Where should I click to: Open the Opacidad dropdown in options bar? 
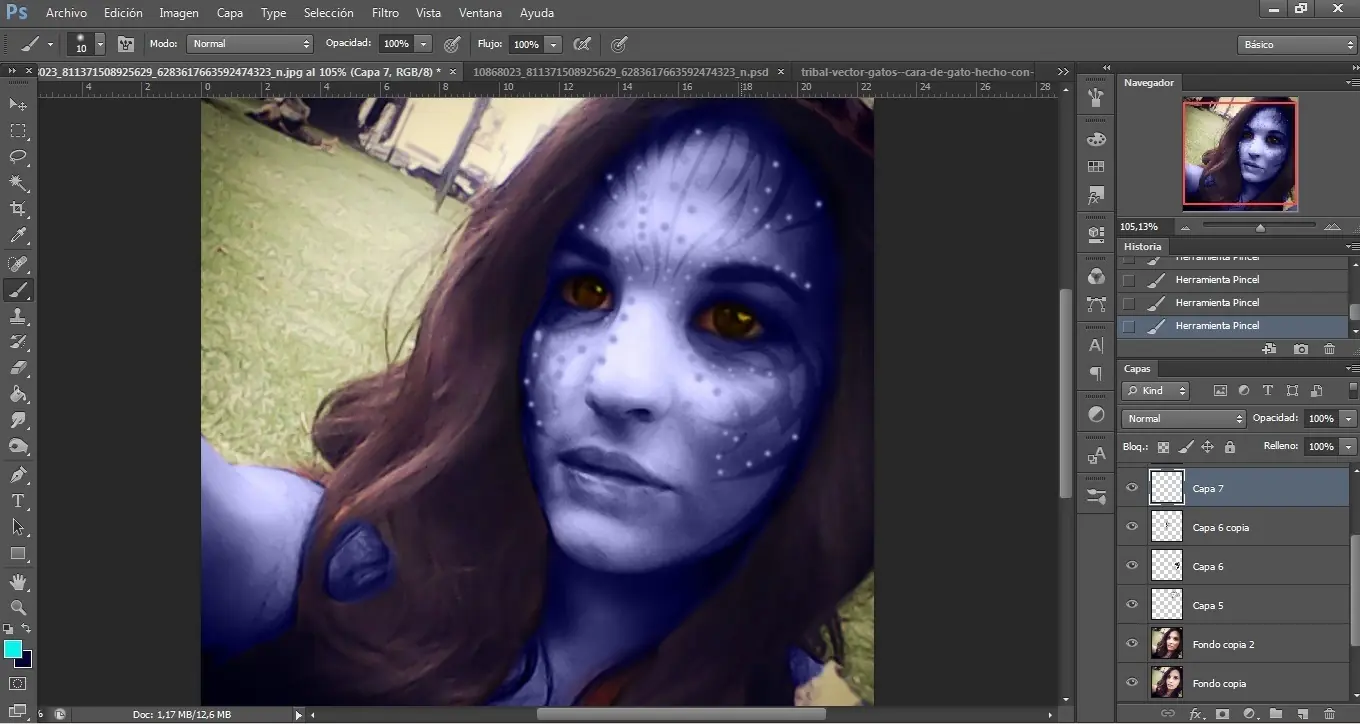point(423,44)
